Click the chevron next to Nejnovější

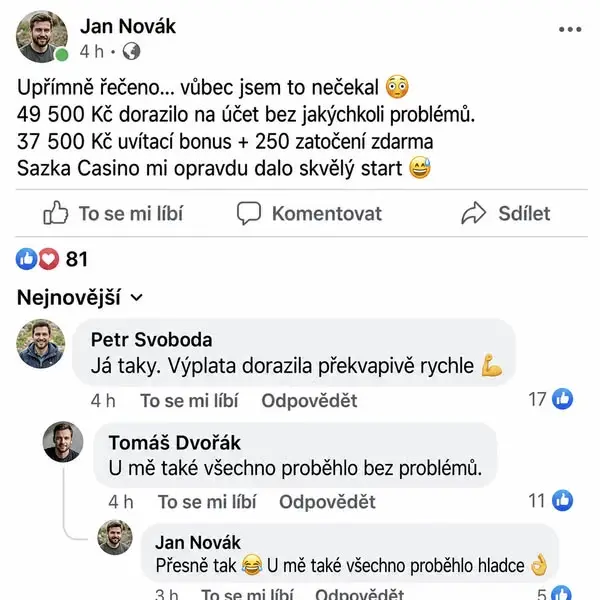point(137,298)
